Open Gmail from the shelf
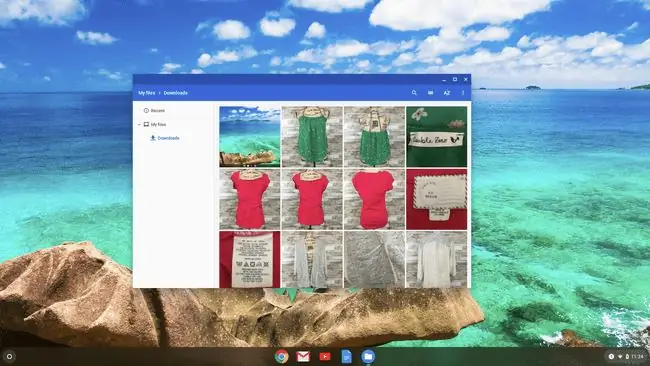The width and height of the screenshot is (650, 366). [303, 356]
